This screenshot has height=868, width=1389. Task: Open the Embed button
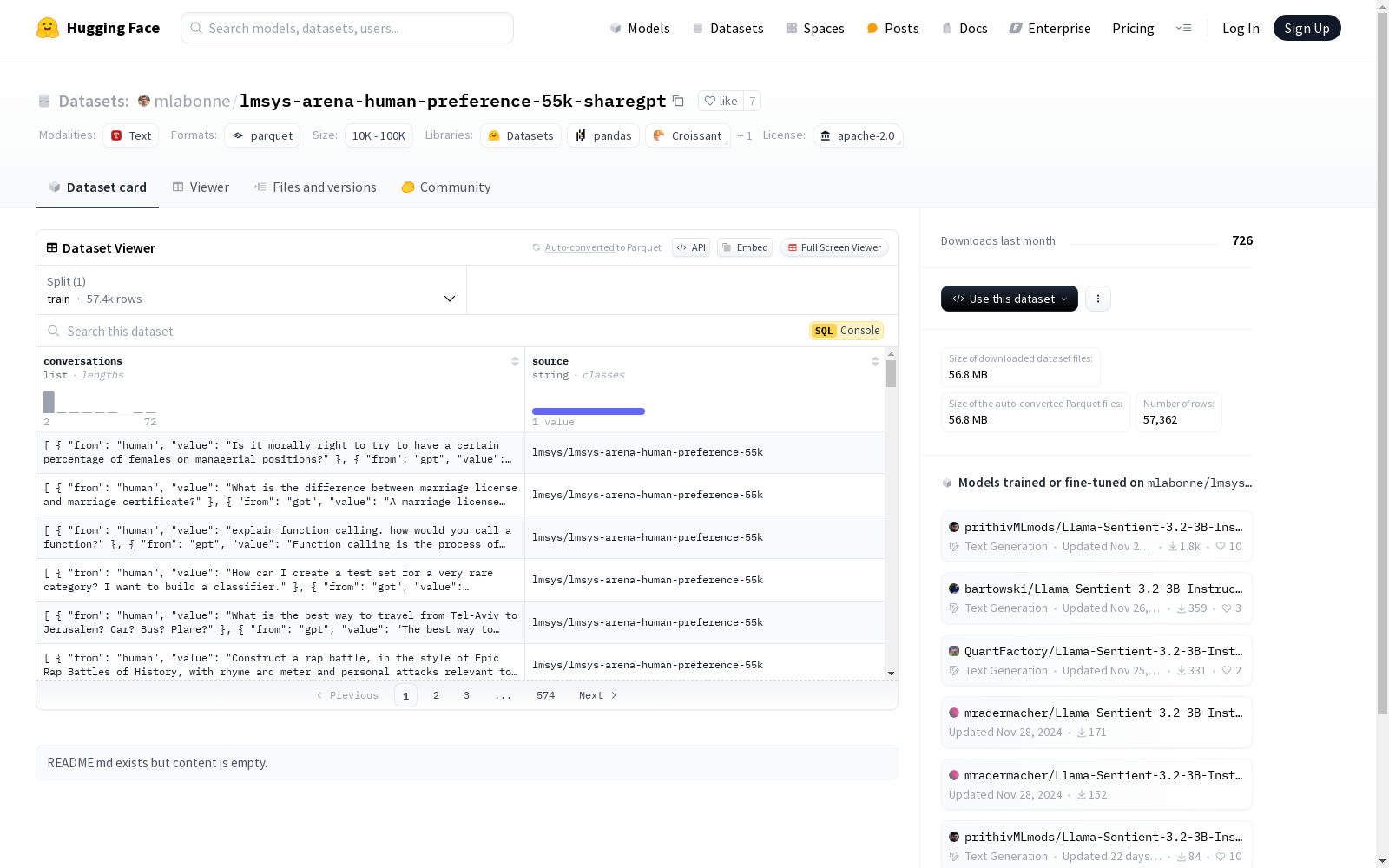tap(745, 247)
